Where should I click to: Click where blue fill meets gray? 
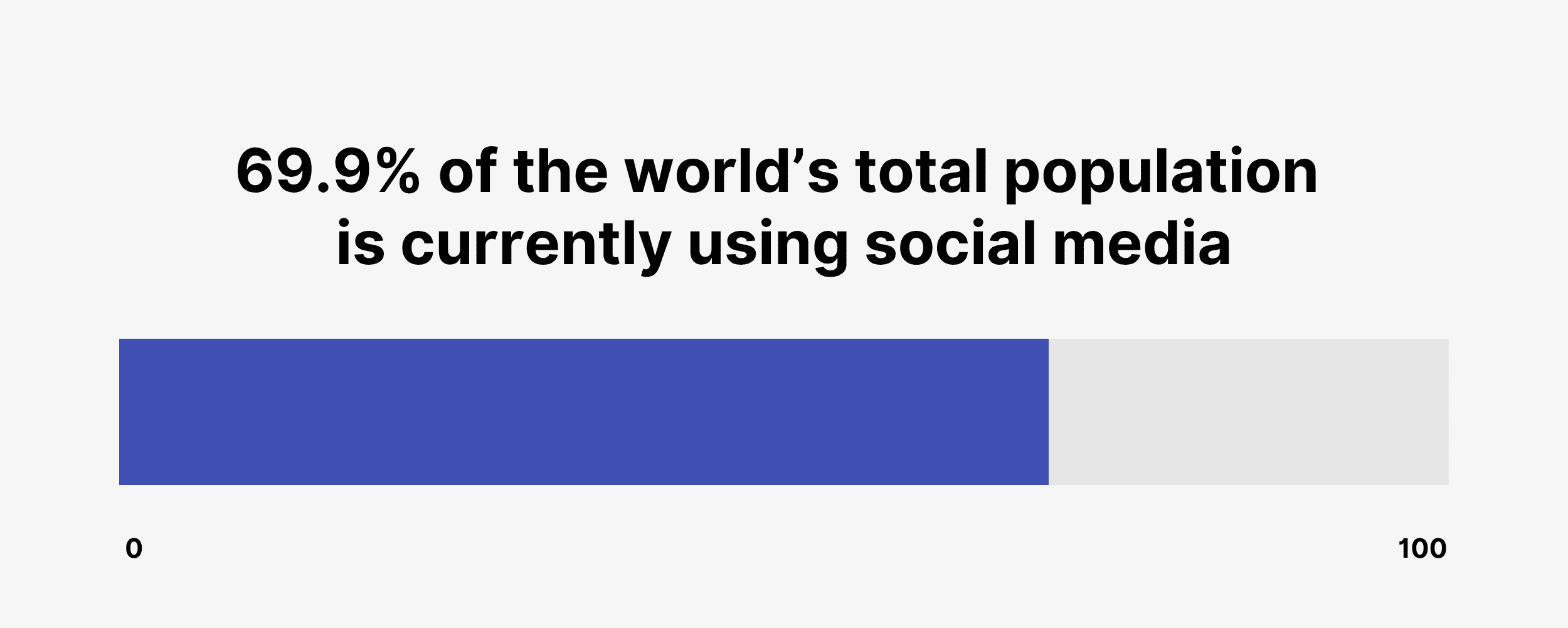1048,412
